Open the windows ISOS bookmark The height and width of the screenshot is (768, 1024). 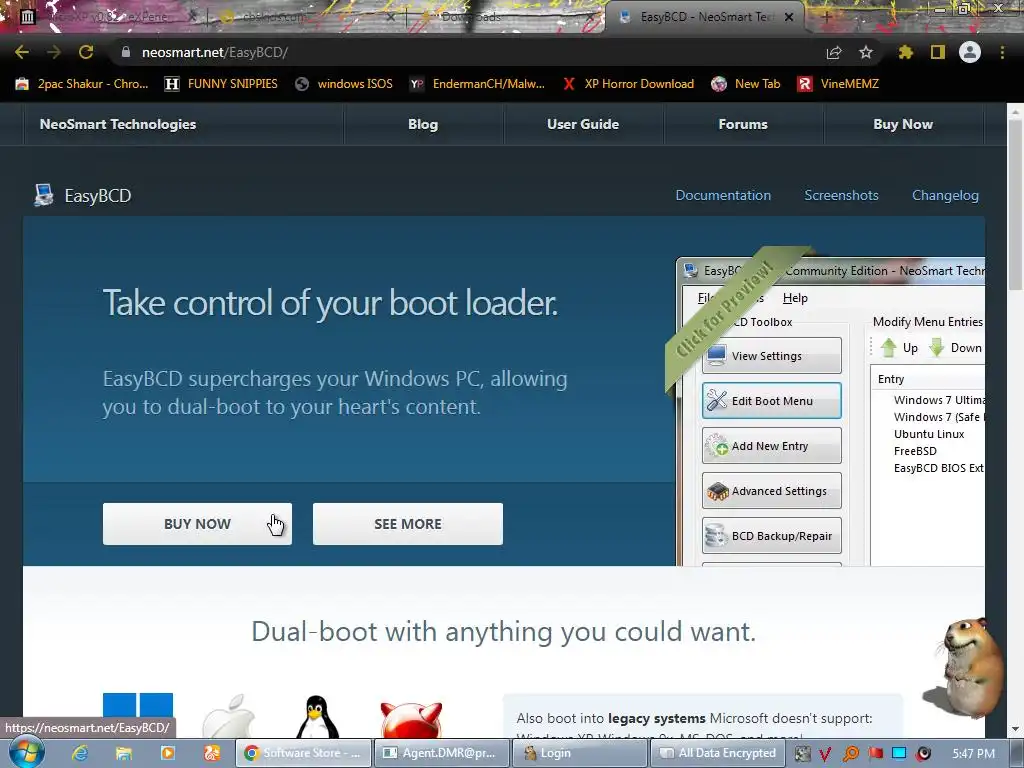coord(344,84)
